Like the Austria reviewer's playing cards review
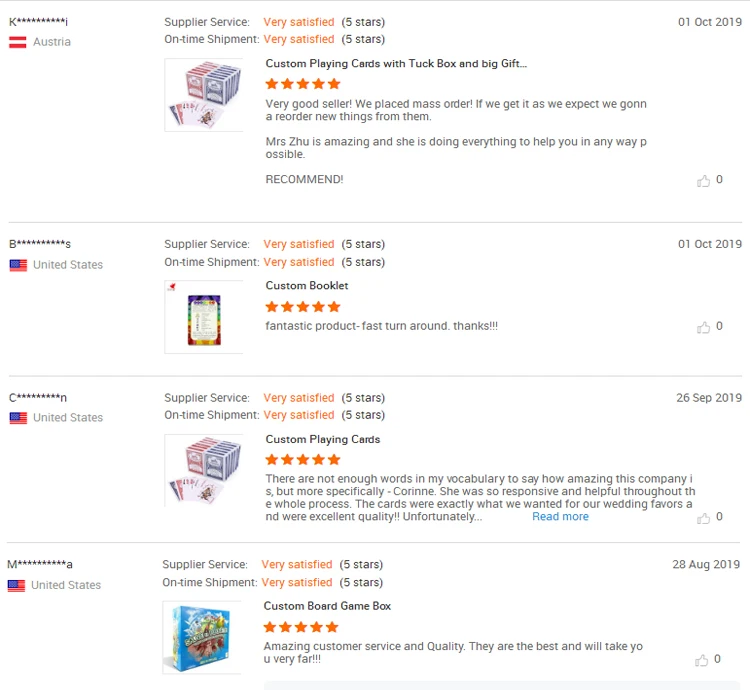 click(704, 181)
